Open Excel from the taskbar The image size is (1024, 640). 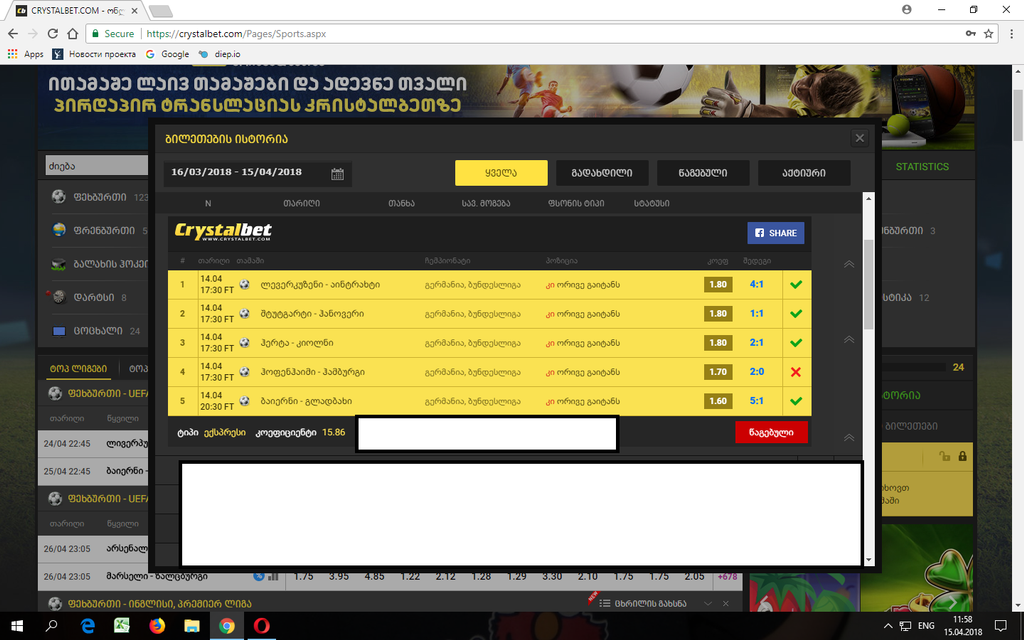tap(122, 626)
